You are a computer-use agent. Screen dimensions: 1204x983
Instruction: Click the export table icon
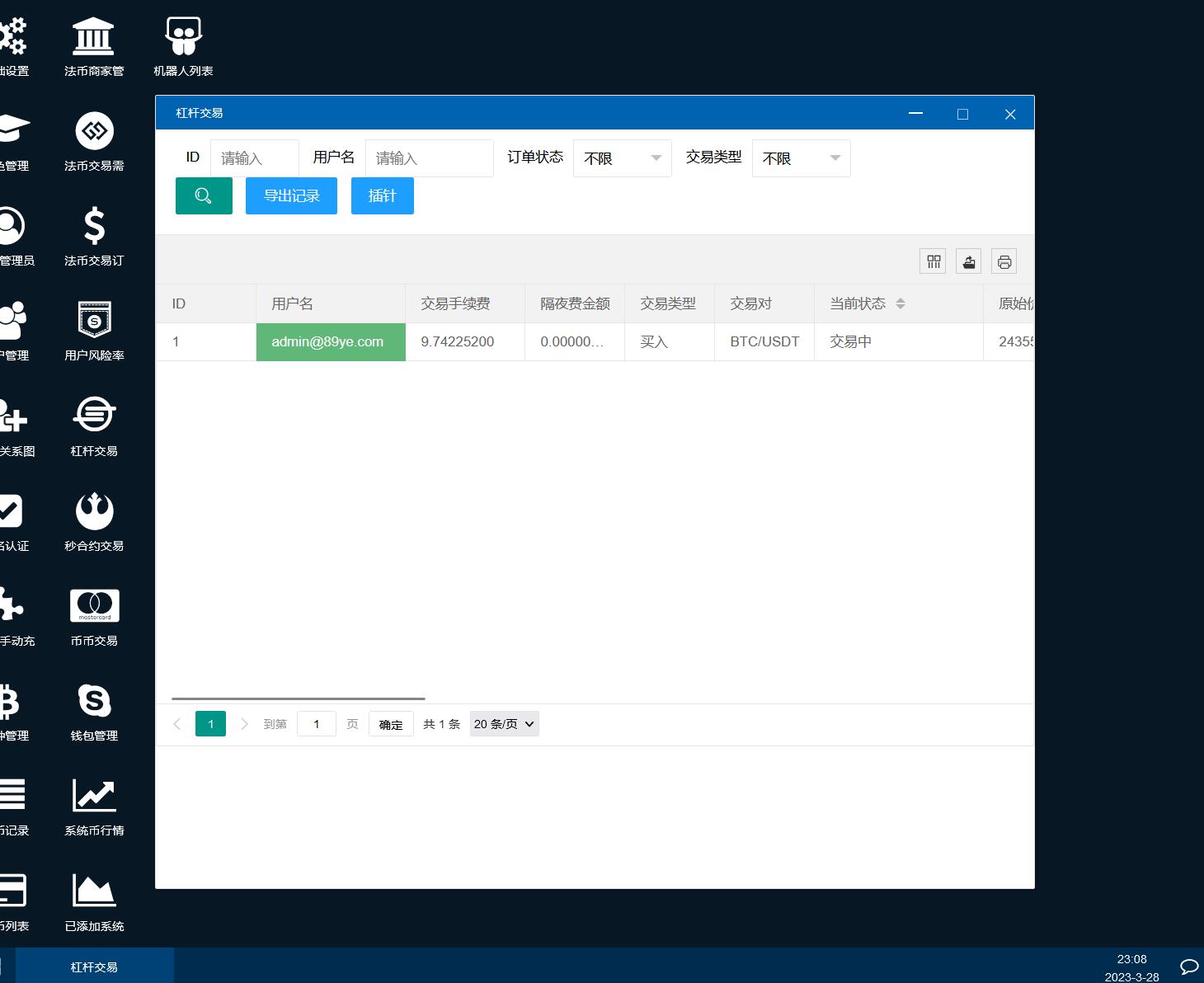click(968, 261)
